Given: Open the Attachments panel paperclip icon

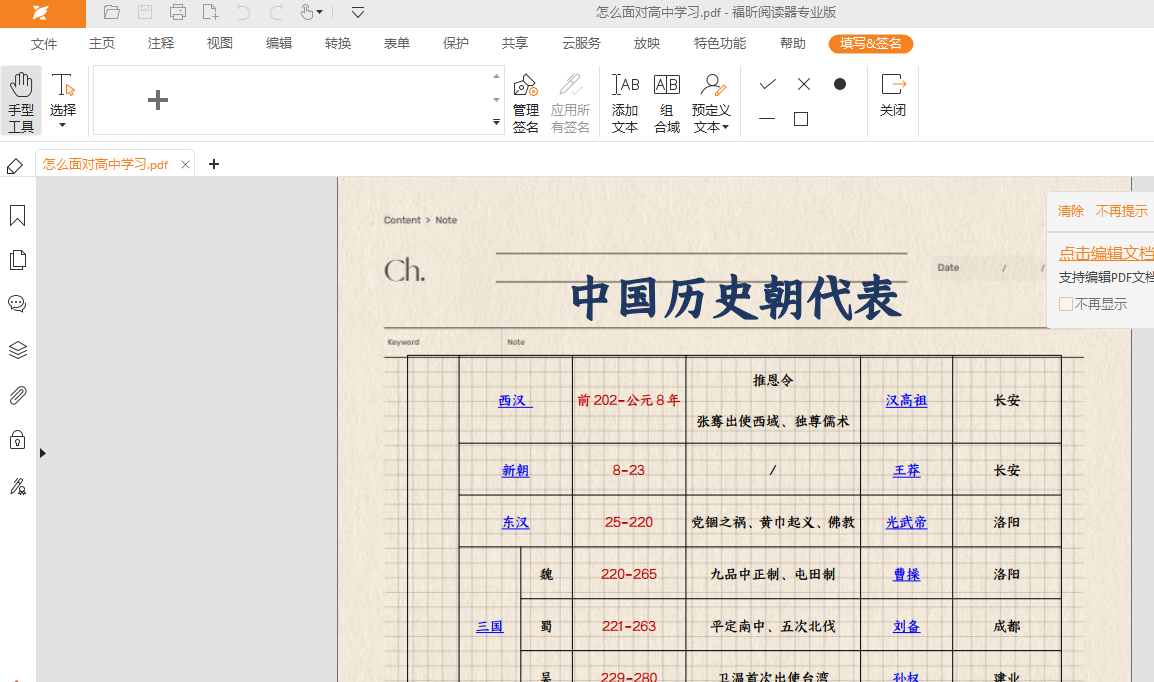Looking at the screenshot, I should [17, 395].
